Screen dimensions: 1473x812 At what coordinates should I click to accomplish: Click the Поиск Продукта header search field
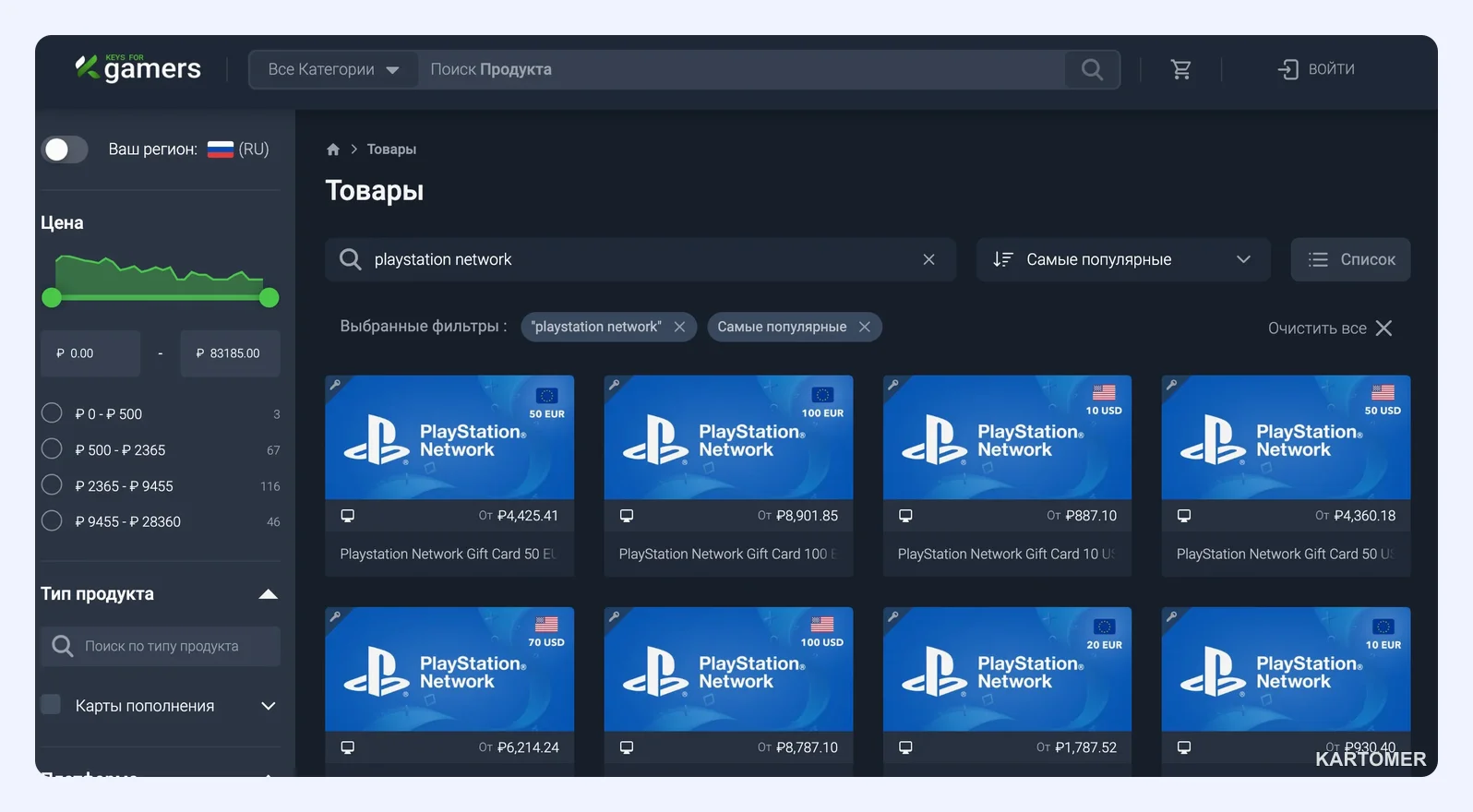click(x=741, y=69)
